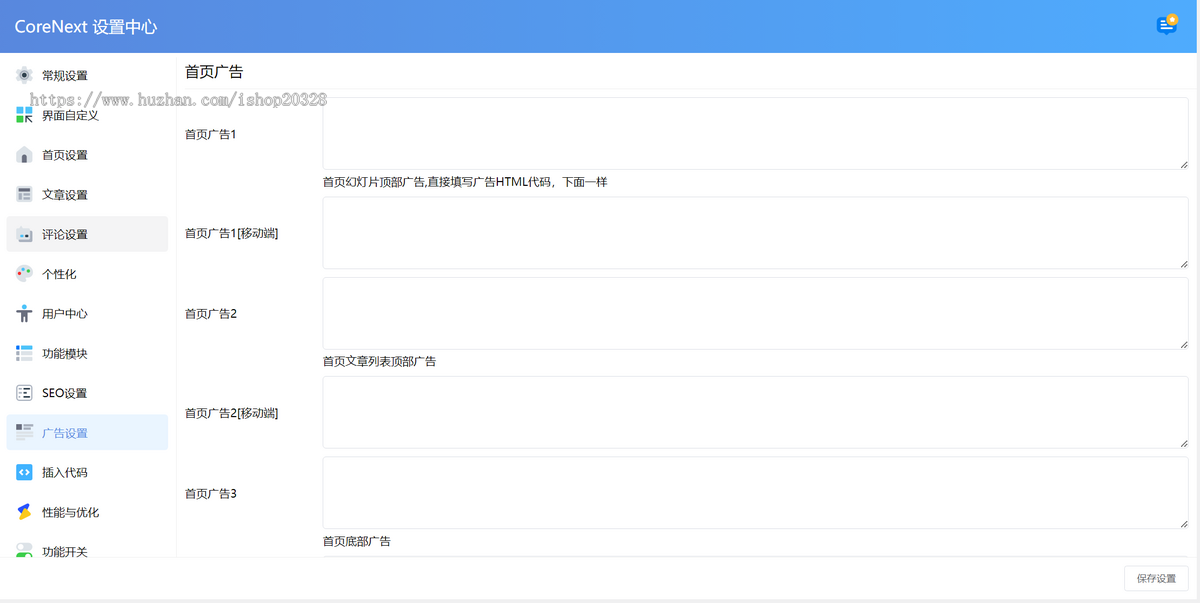The image size is (1200, 603).
Task: Click the 首页设置 house icon
Action: click(x=25, y=155)
